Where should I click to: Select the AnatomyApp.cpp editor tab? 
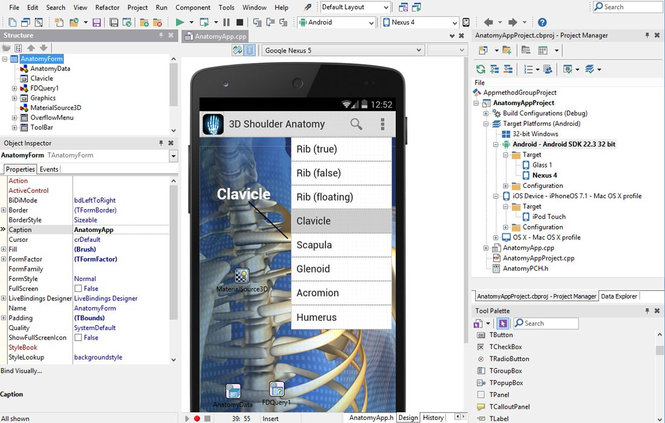coord(215,36)
